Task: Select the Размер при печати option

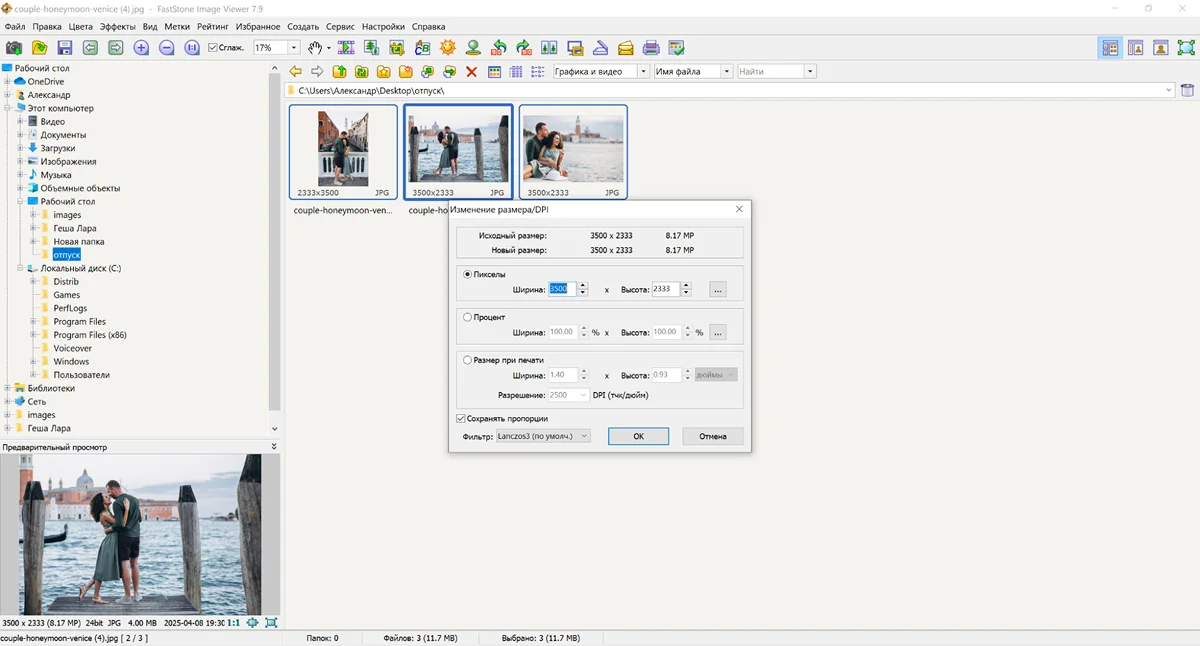Action: point(468,360)
